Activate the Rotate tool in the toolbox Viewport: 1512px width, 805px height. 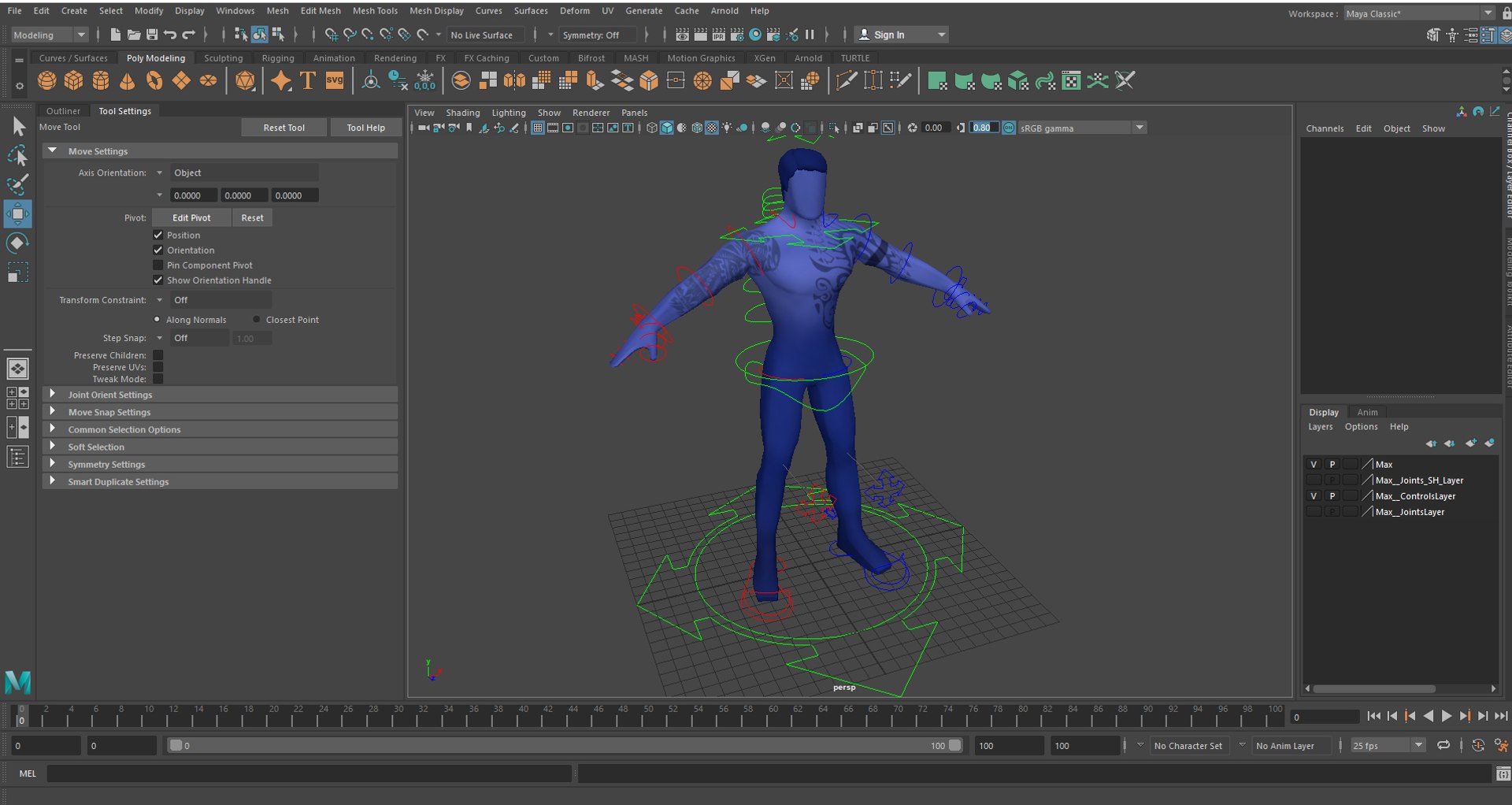[x=18, y=243]
